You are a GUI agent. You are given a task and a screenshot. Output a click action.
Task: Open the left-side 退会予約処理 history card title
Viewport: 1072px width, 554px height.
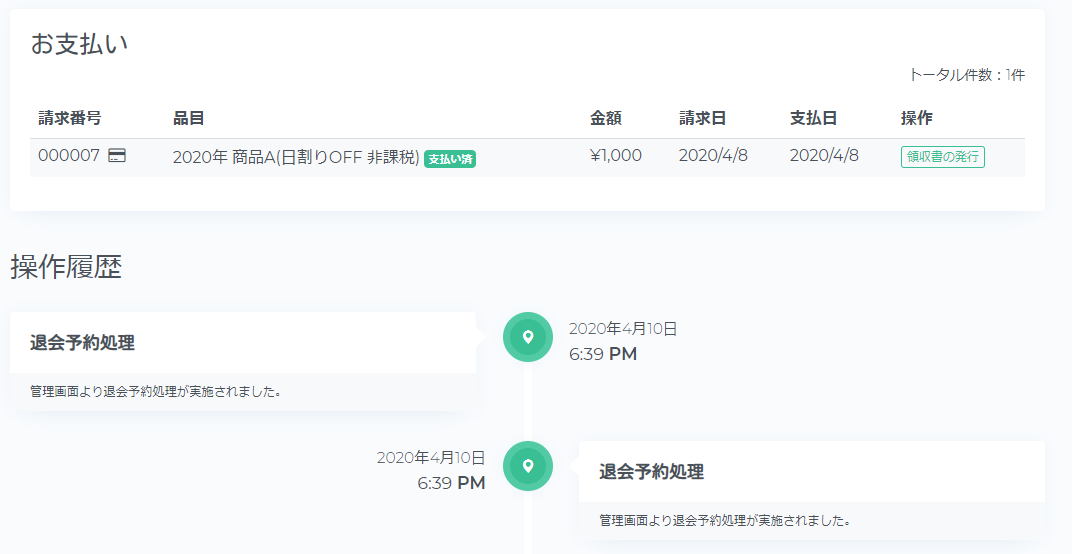click(83, 343)
